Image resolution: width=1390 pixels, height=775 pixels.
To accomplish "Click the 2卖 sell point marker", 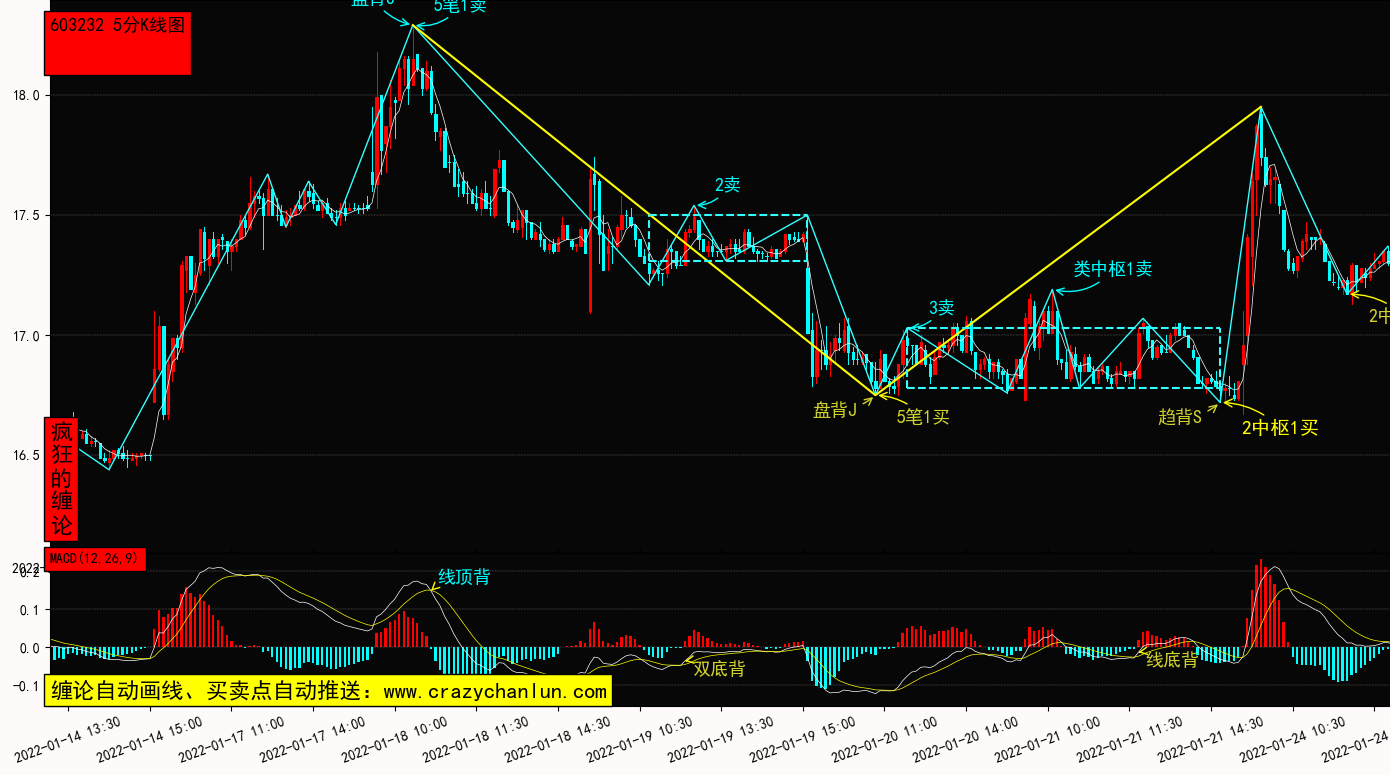I will point(727,185).
